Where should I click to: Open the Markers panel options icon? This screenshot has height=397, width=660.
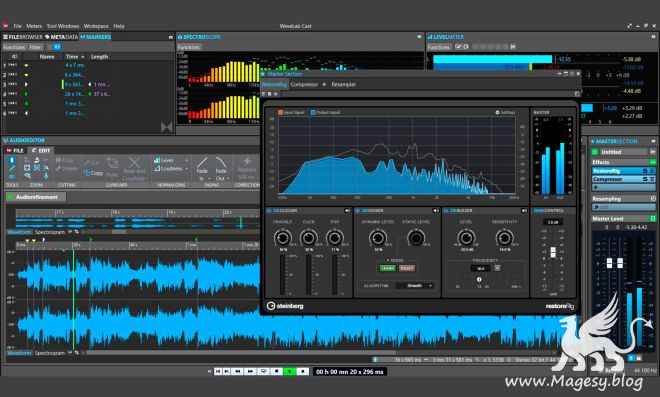[170, 37]
